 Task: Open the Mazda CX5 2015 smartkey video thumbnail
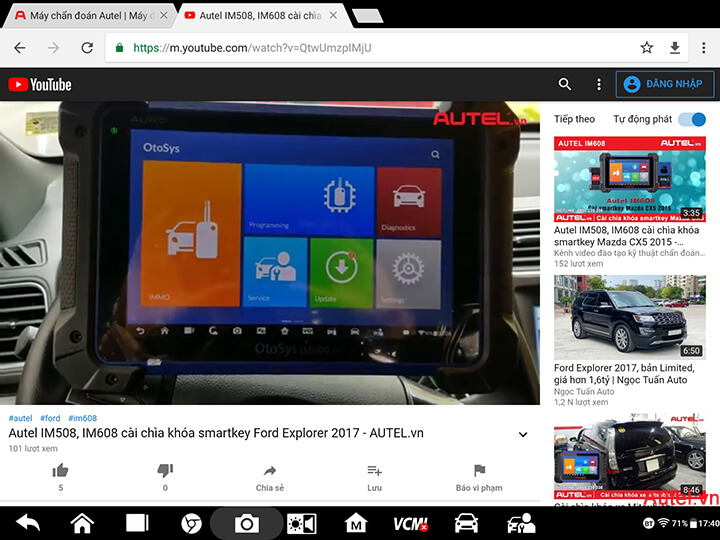(x=630, y=179)
